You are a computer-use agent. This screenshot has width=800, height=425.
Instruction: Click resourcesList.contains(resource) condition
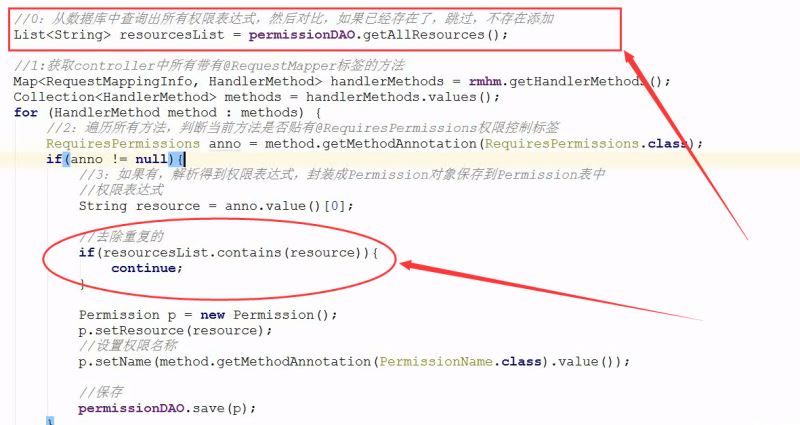tap(232, 253)
